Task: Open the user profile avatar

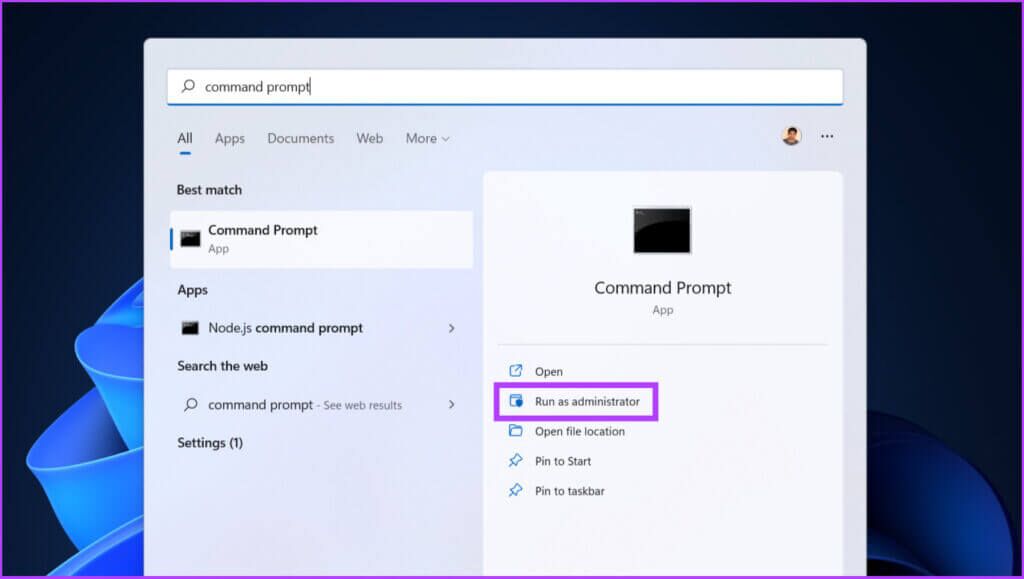Action: [x=791, y=136]
